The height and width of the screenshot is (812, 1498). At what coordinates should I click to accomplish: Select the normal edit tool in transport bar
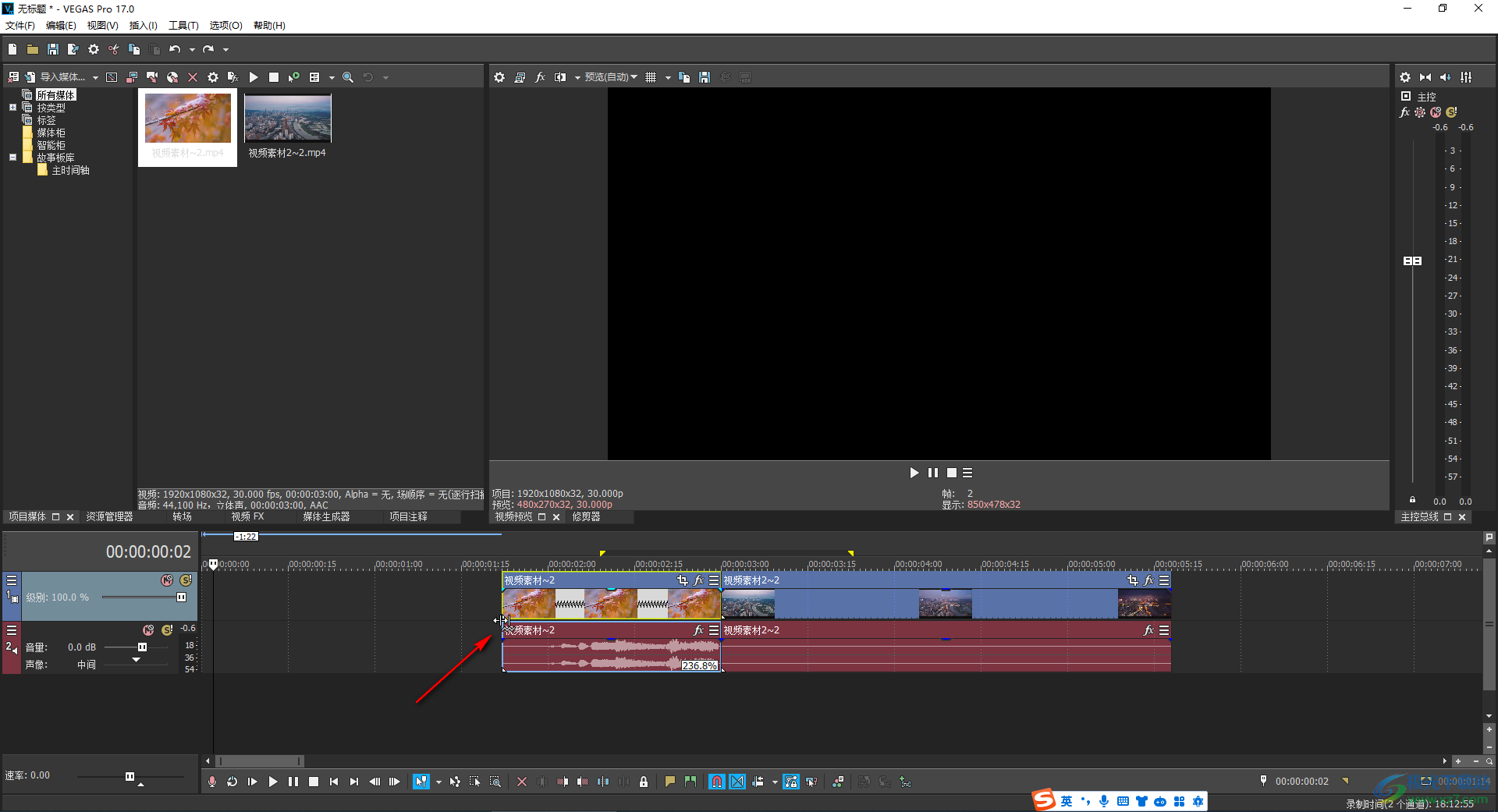421,782
